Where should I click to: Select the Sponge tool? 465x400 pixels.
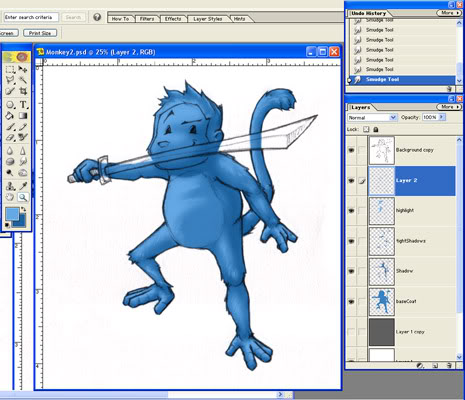pos(10,161)
